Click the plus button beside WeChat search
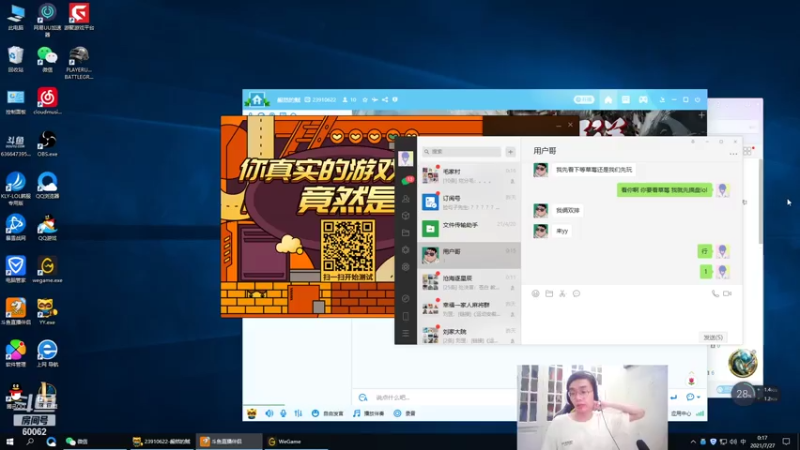 (x=510, y=152)
